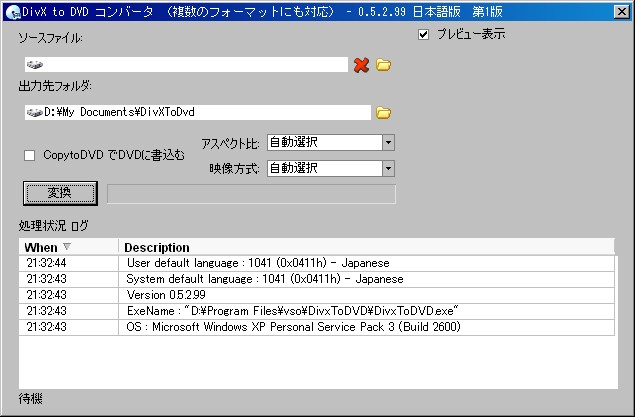Screen dimensions: 635x417
Task: Clear the source file with the red X
Action: [x=361, y=65]
